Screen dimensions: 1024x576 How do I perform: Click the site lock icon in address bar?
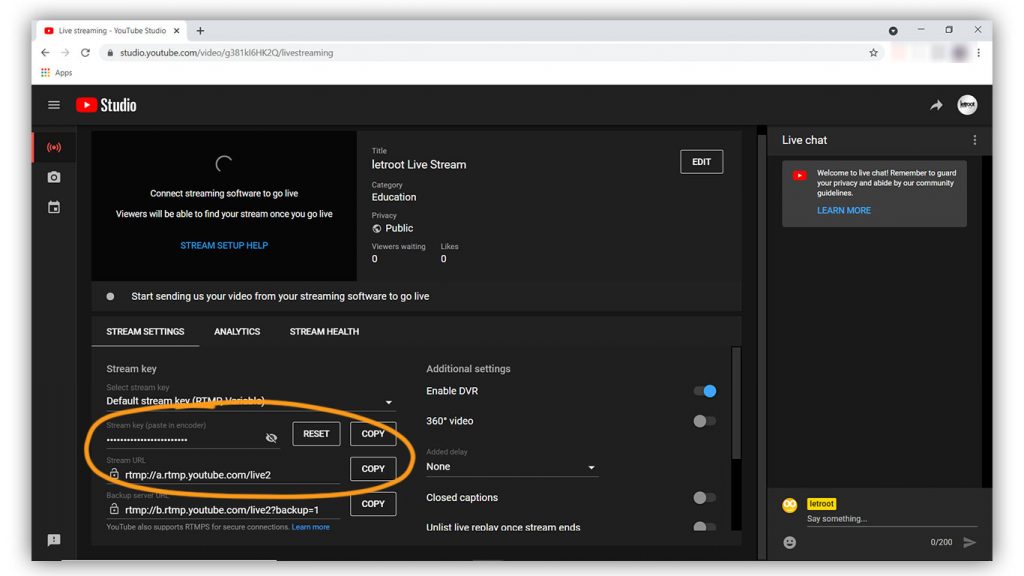tap(110, 53)
